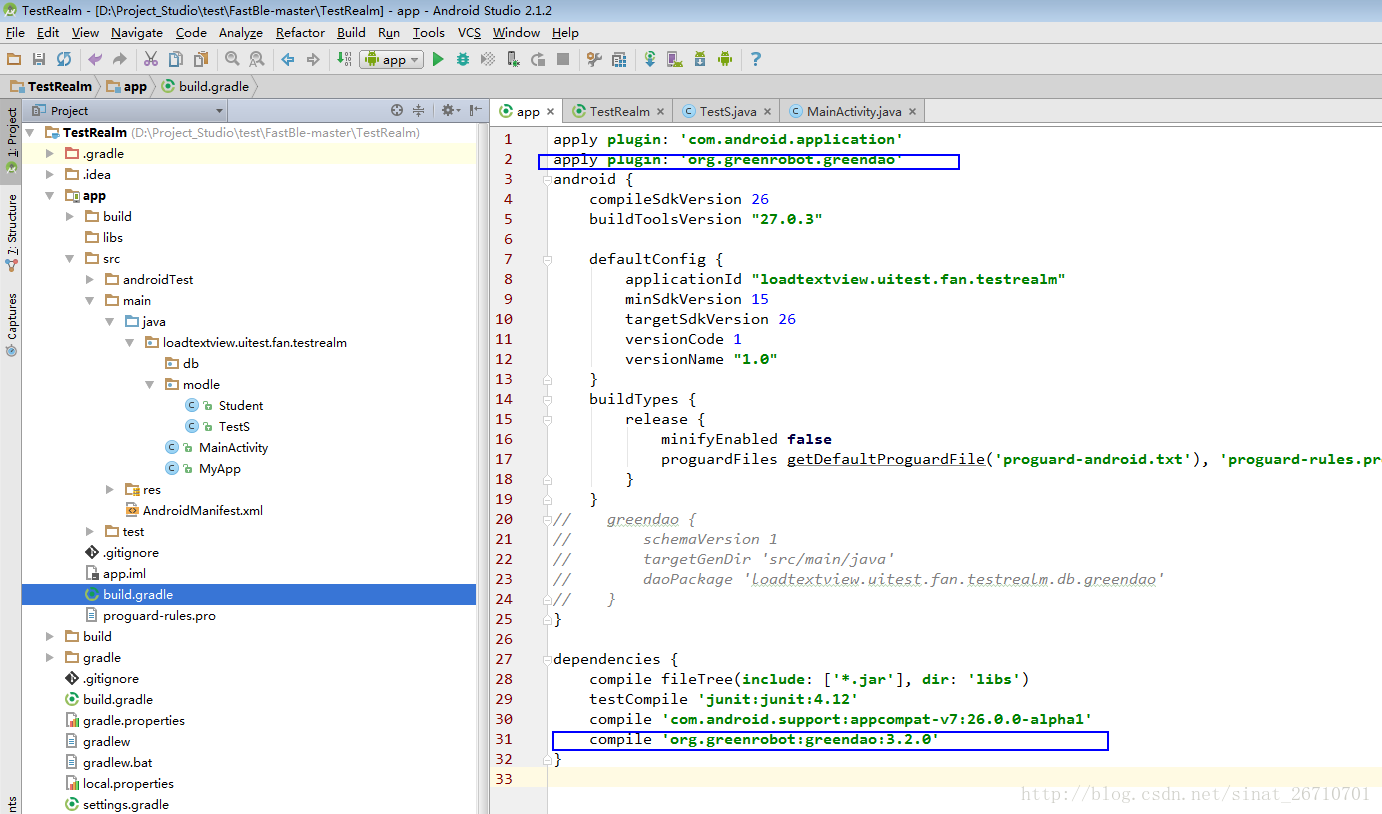This screenshot has height=814, width=1382.
Task: Click Attach debugger to Android process icon
Action: point(513,60)
